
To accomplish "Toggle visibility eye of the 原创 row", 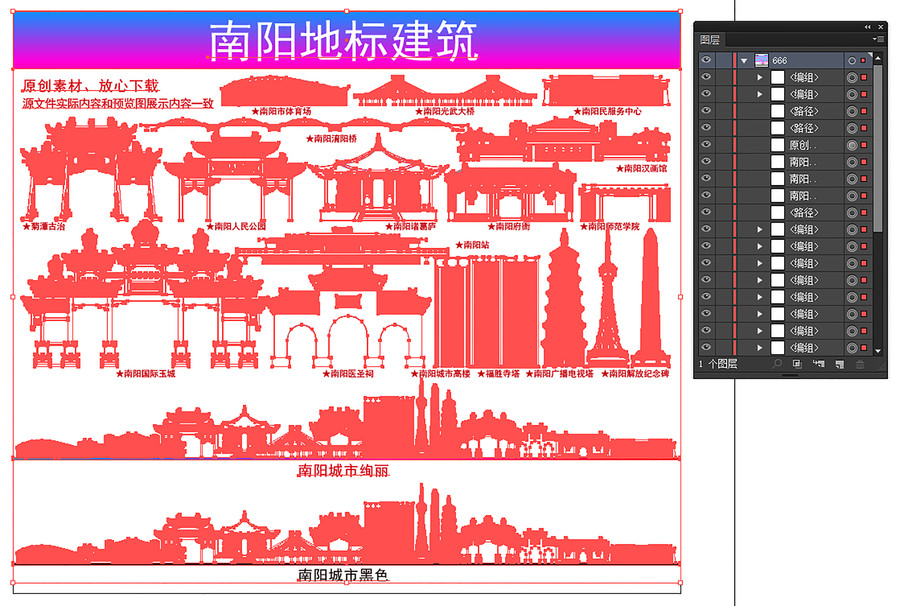I will pos(706,144).
